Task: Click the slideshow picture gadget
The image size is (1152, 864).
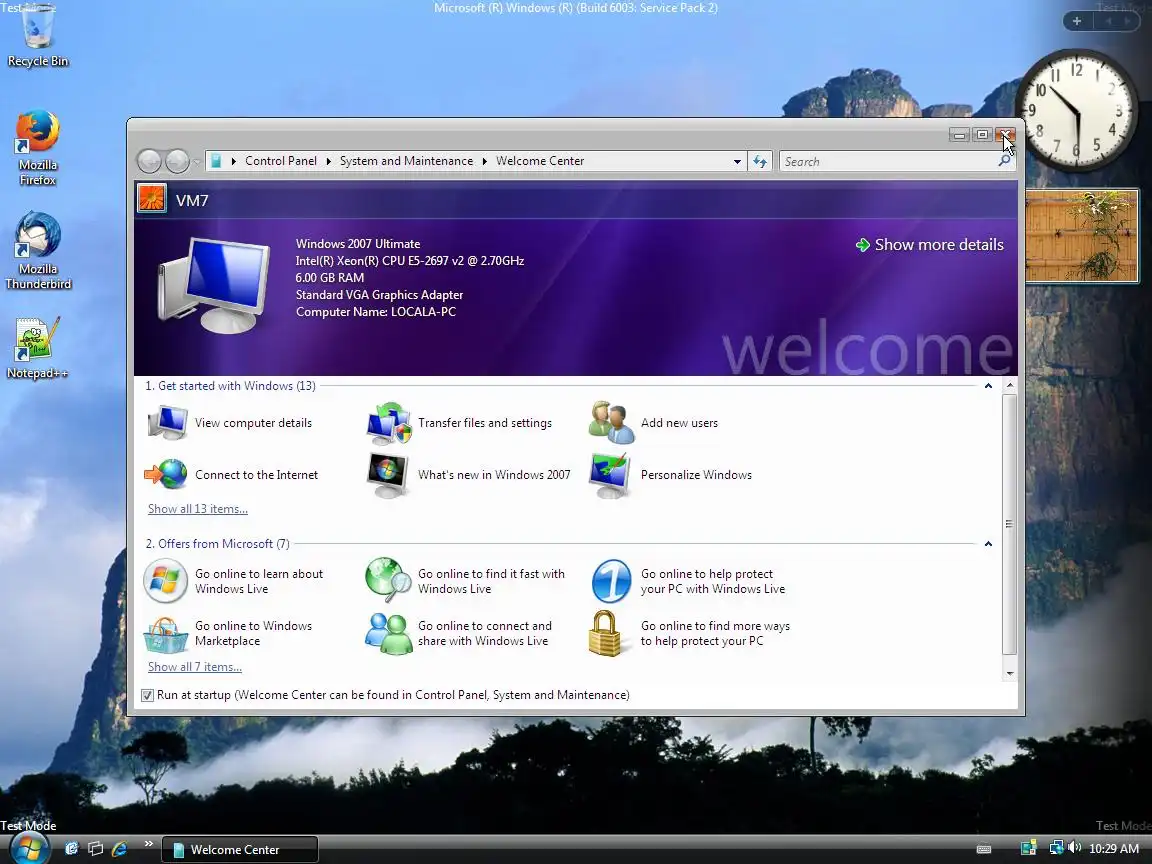Action: point(1081,236)
